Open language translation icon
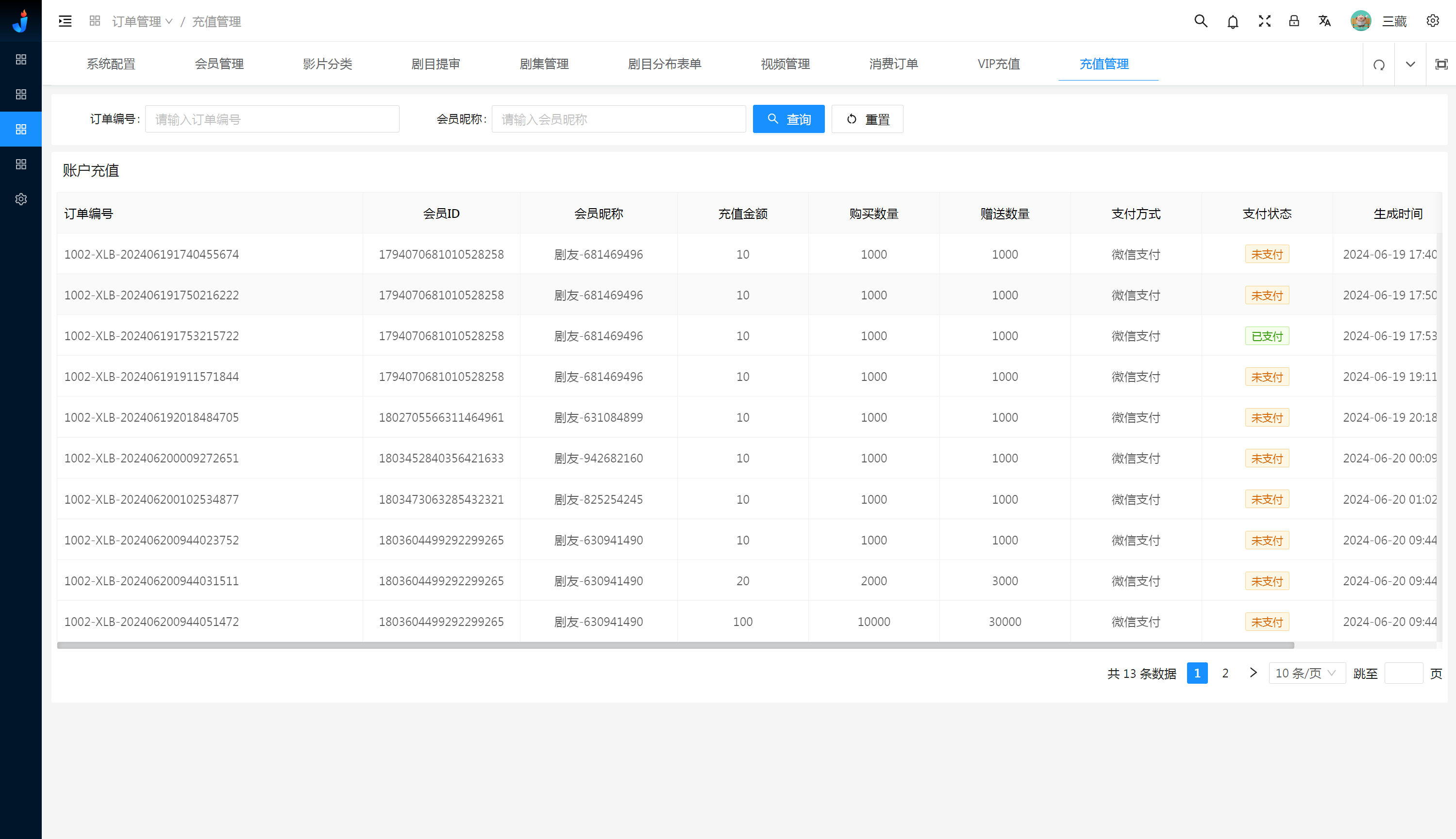Screen dimensions: 1456x839 [1324, 21]
